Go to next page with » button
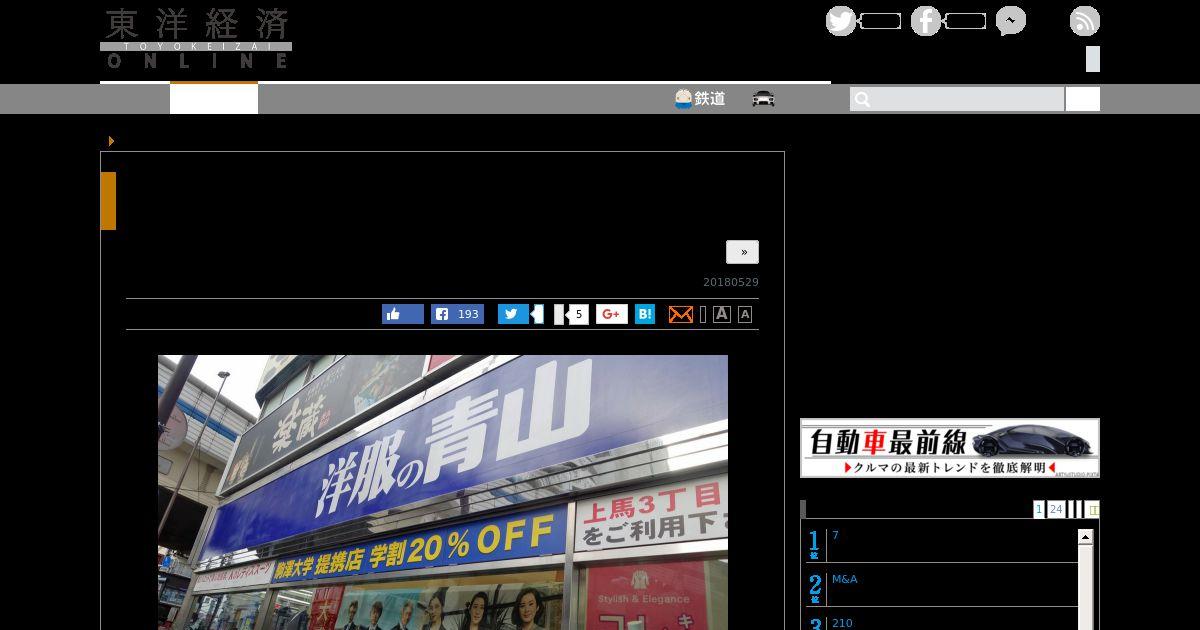The height and width of the screenshot is (630, 1200). [x=743, y=252]
